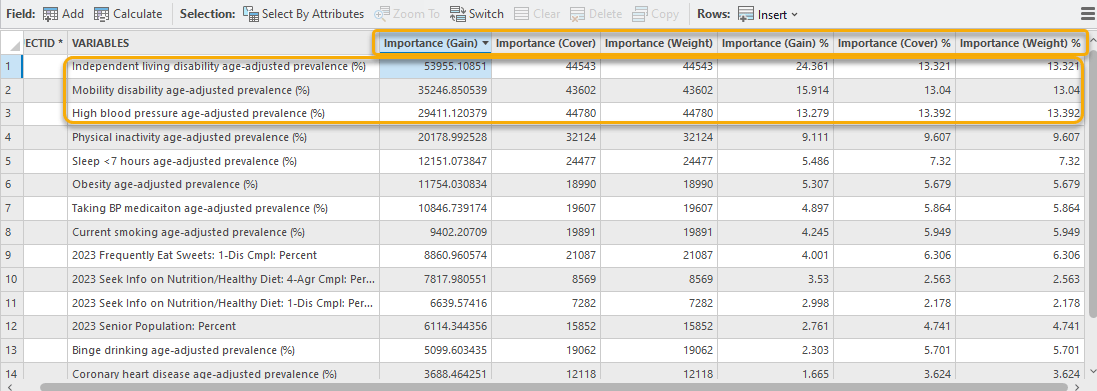Click cell 'Physical inactivity age-adjusted prevalence (%)'

tap(223, 138)
